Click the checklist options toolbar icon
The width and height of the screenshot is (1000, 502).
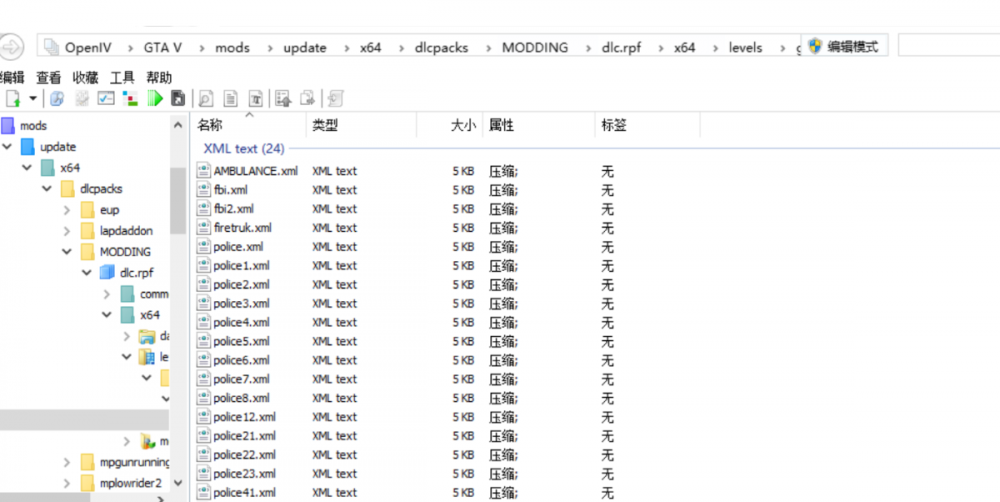pos(105,98)
